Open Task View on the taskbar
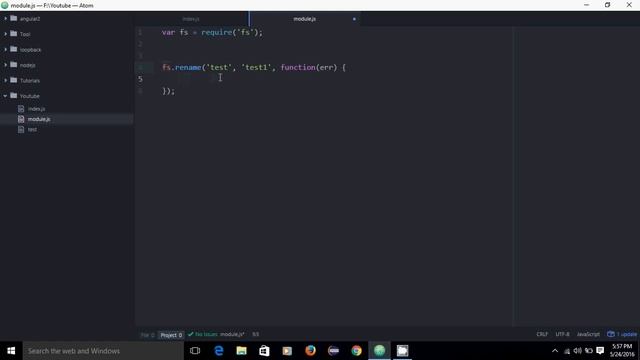Screen dimensions: 640x360 (195, 351)
